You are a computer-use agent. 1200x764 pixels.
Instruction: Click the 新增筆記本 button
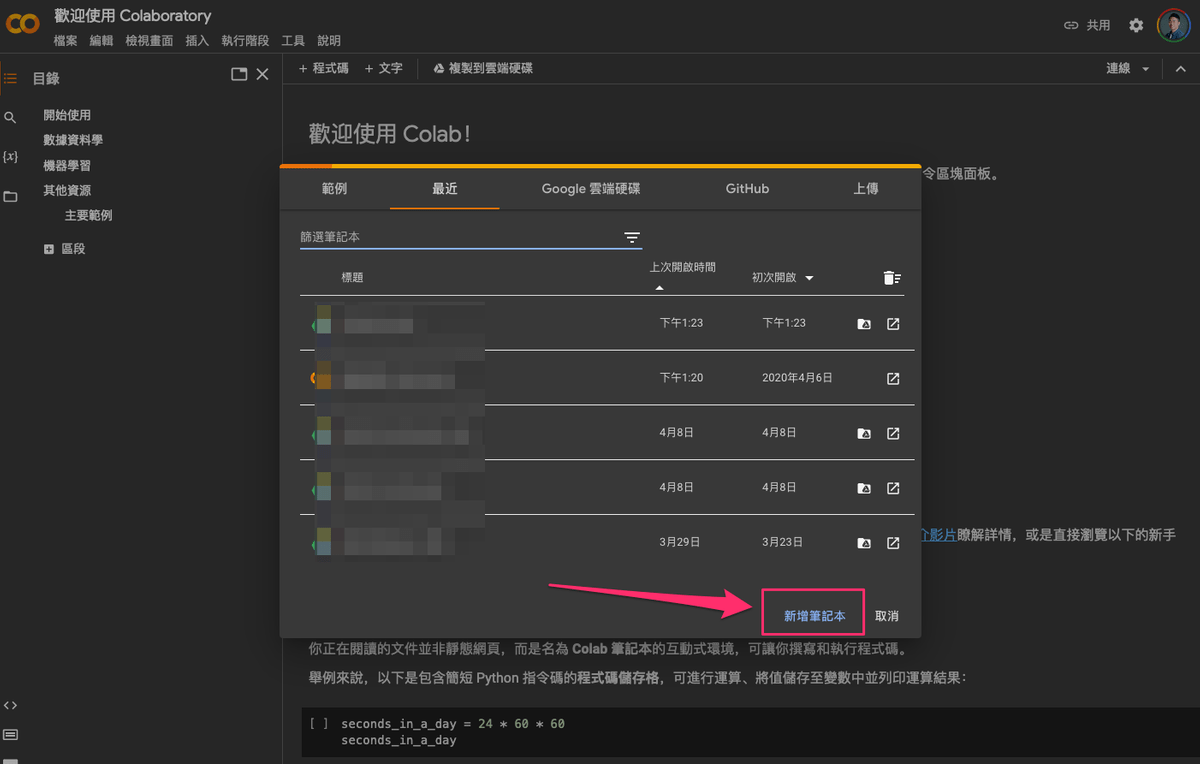815,616
